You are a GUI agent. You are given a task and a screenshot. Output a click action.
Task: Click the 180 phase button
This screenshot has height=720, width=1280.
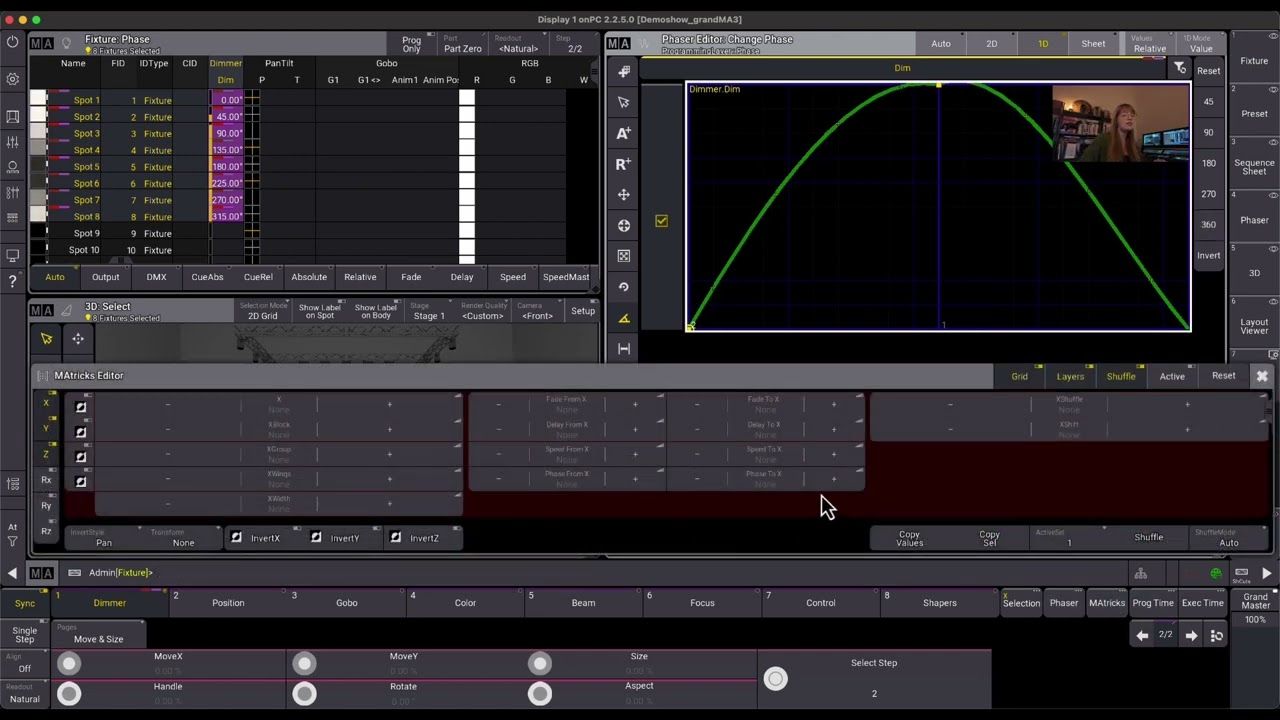tap(1209, 163)
